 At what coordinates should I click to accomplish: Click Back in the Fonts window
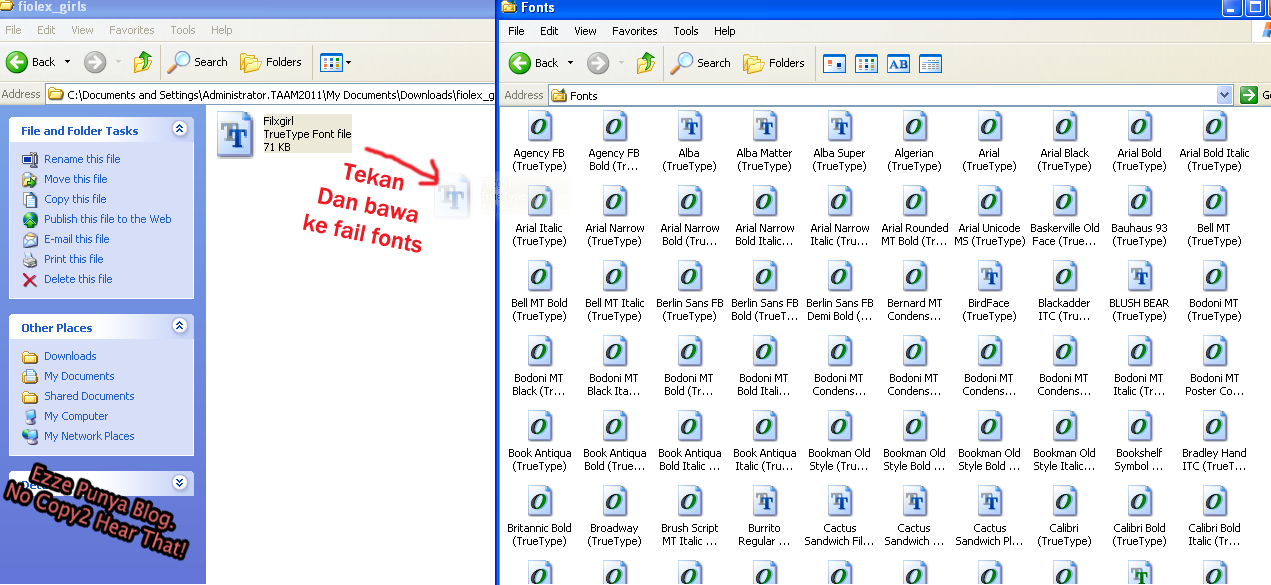click(533, 63)
